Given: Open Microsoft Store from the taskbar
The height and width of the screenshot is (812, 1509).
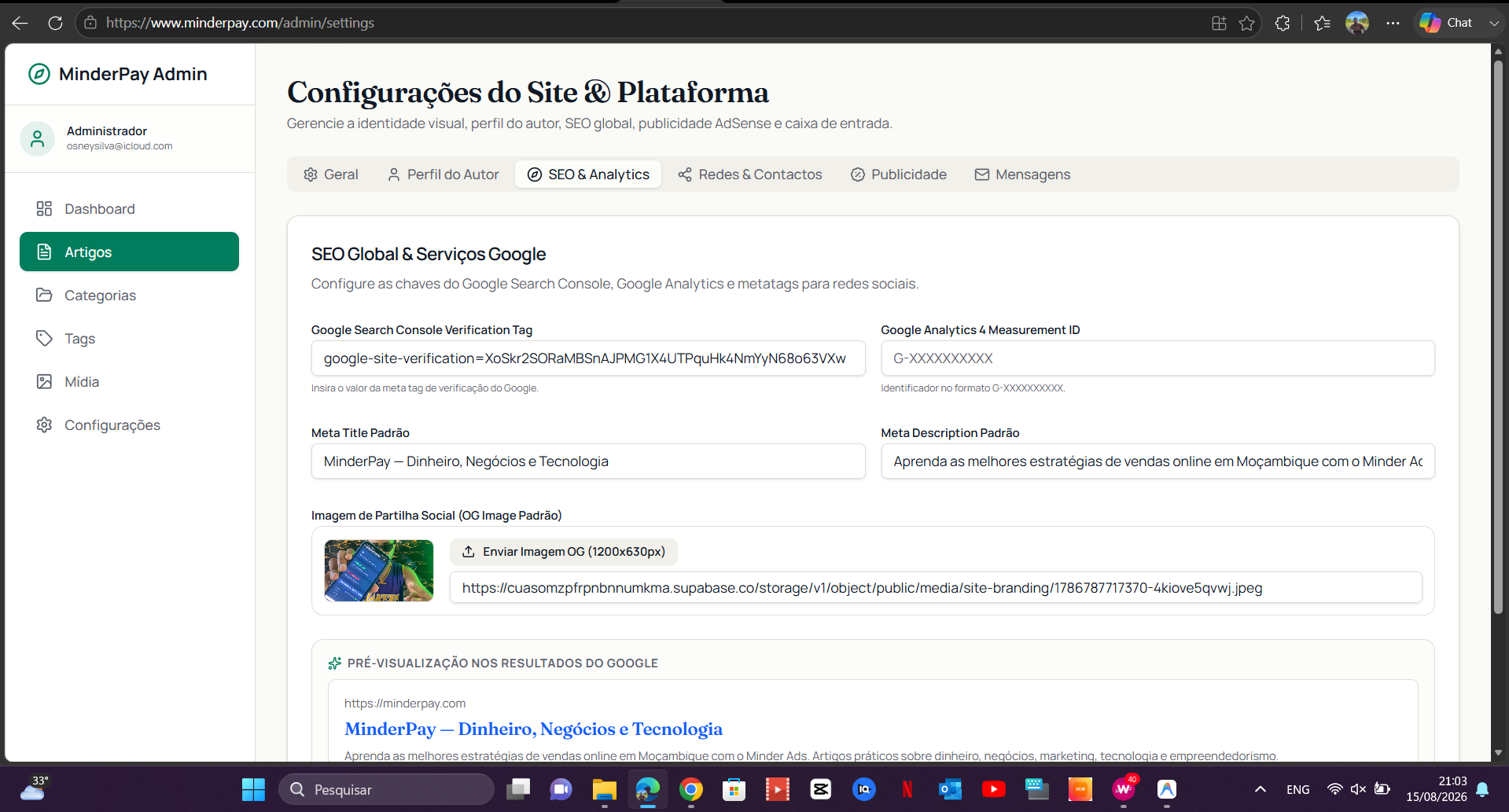Looking at the screenshot, I should (x=734, y=789).
